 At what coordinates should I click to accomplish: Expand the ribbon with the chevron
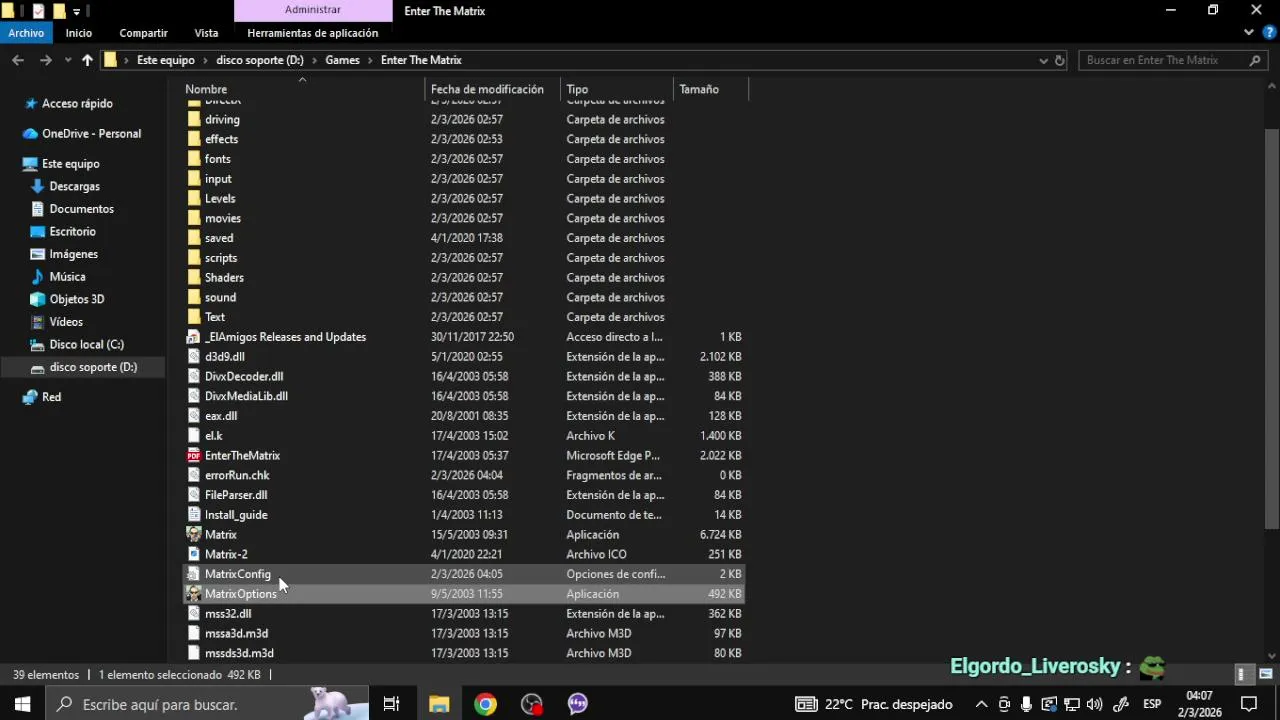point(1249,33)
